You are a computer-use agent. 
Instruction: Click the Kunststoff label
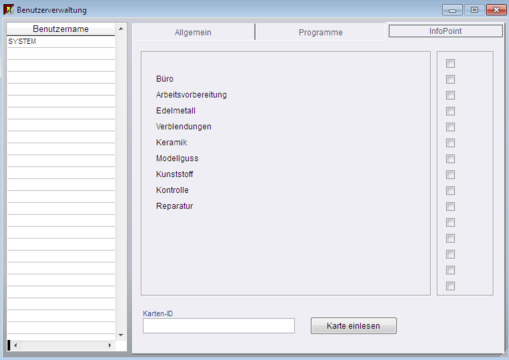(175, 174)
